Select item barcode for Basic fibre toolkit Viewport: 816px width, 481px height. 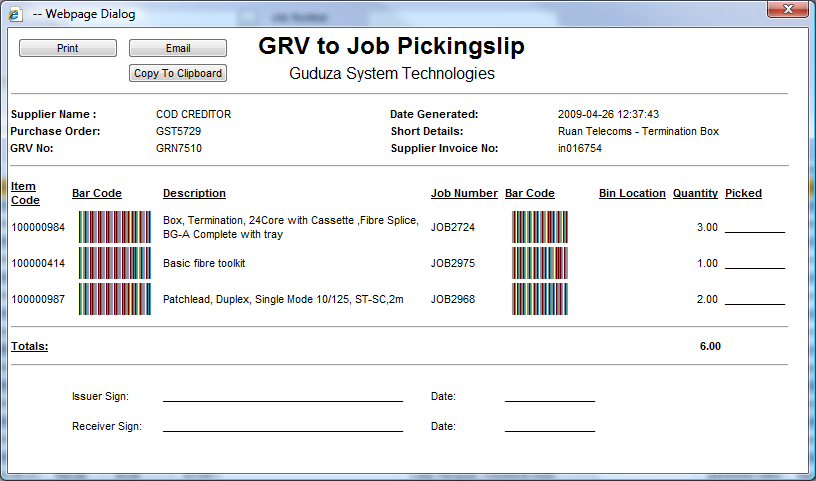tap(114, 263)
